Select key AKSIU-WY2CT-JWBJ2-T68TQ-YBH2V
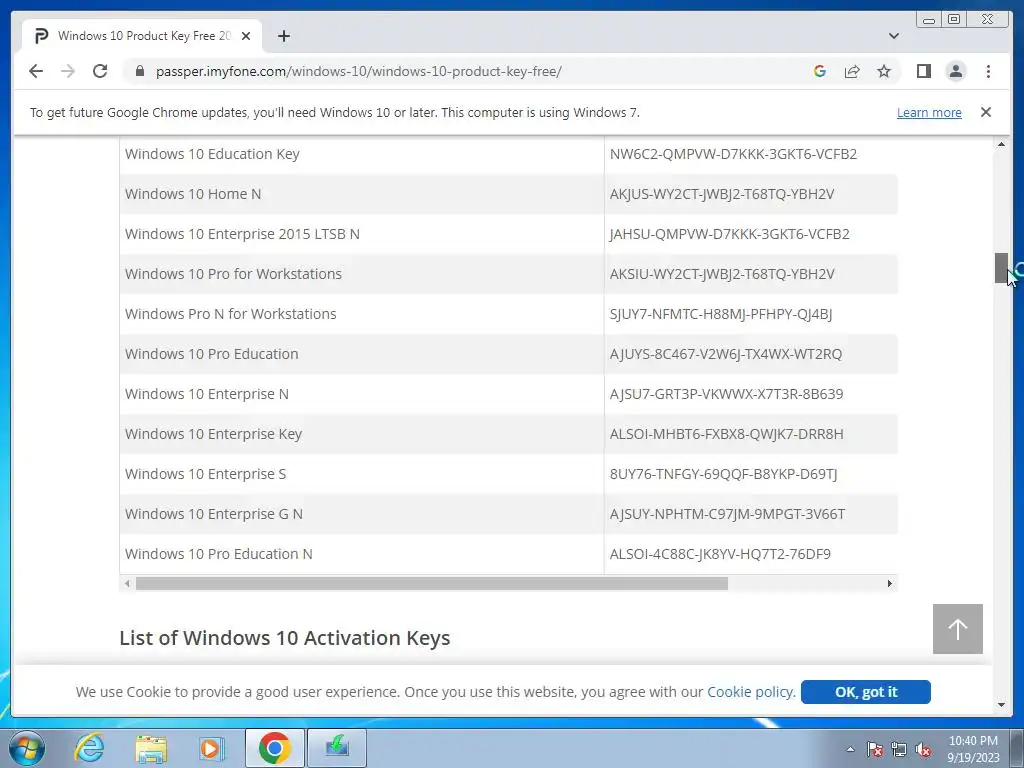 [x=722, y=274]
